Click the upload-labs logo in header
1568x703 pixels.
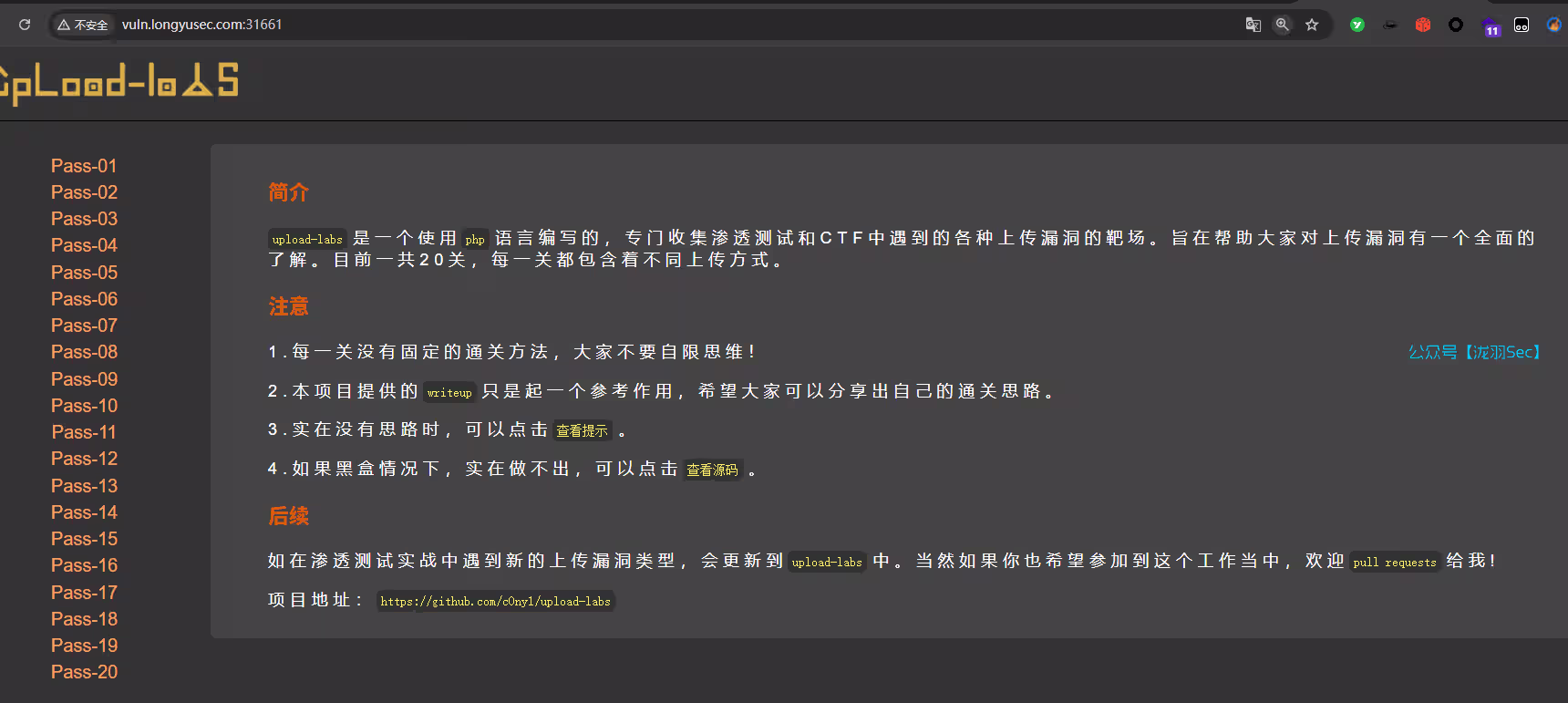(119, 82)
